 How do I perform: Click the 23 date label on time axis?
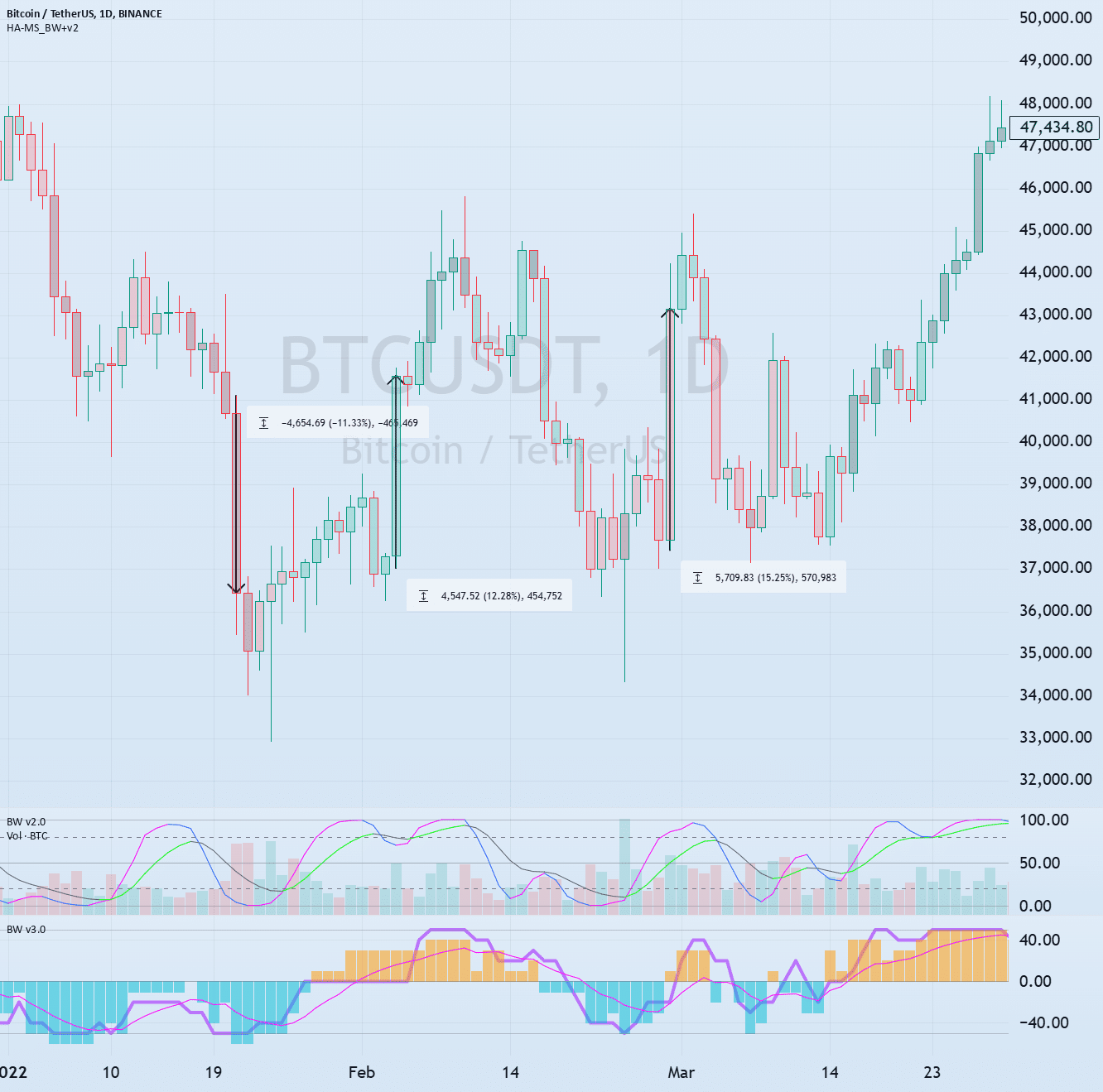coord(932,1072)
